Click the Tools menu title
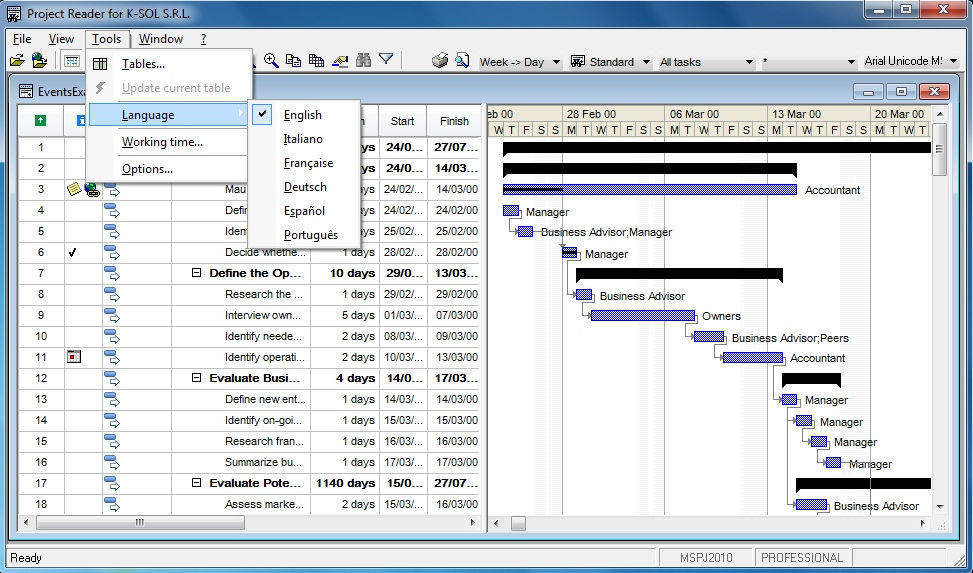973x573 pixels. pos(107,38)
